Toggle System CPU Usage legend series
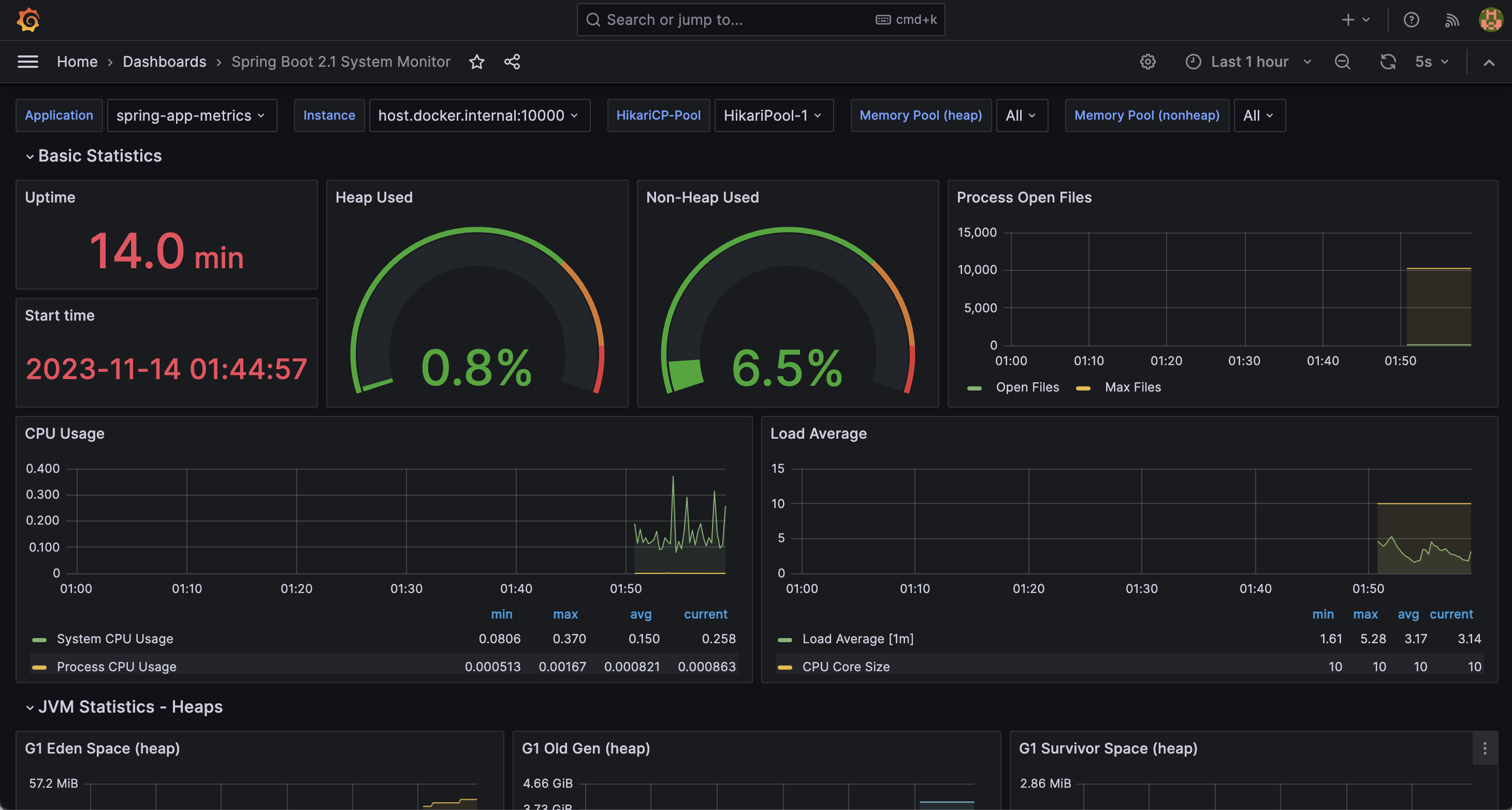 (115, 639)
